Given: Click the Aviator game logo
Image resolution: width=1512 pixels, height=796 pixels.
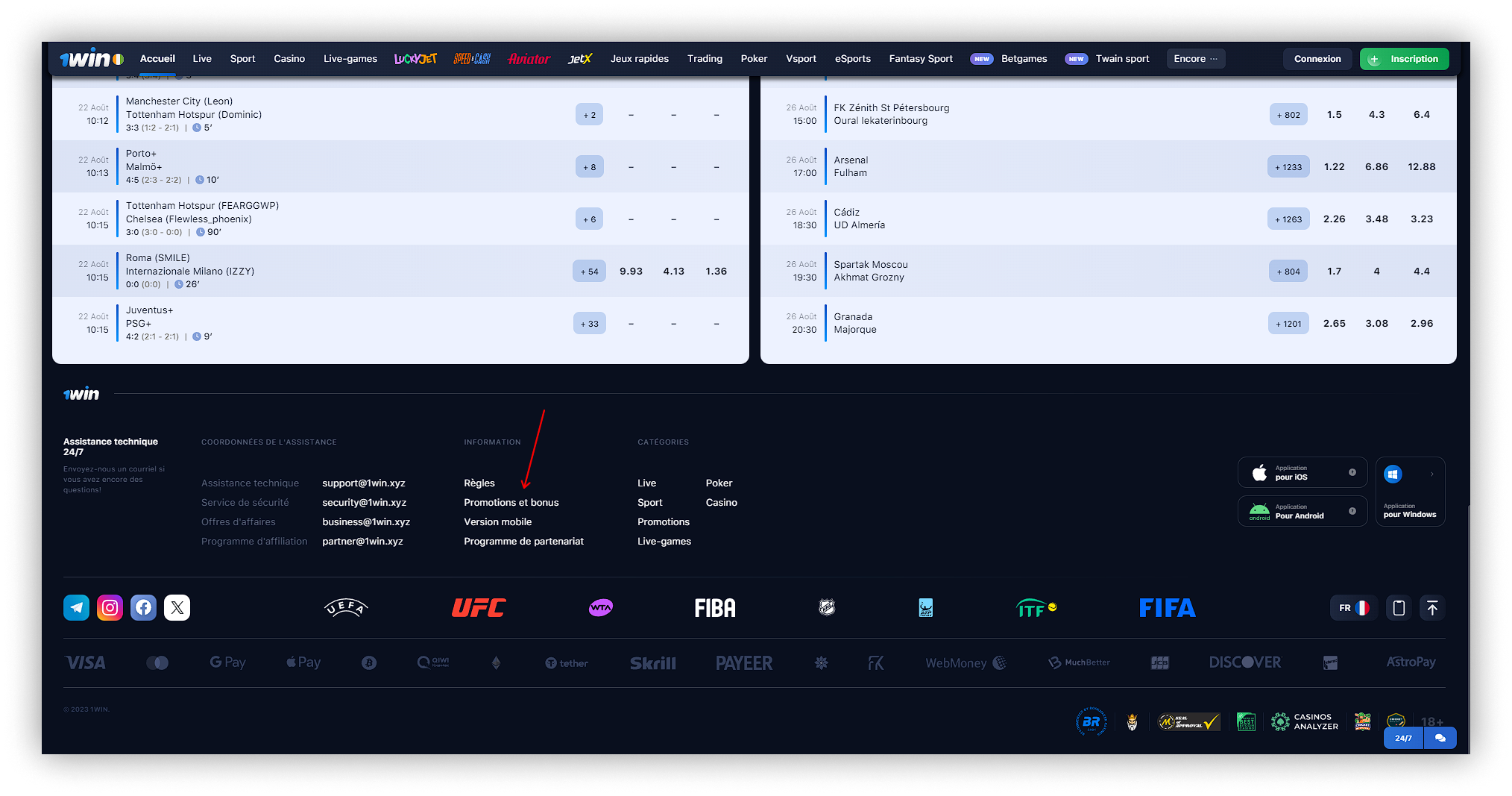Looking at the screenshot, I should point(529,59).
